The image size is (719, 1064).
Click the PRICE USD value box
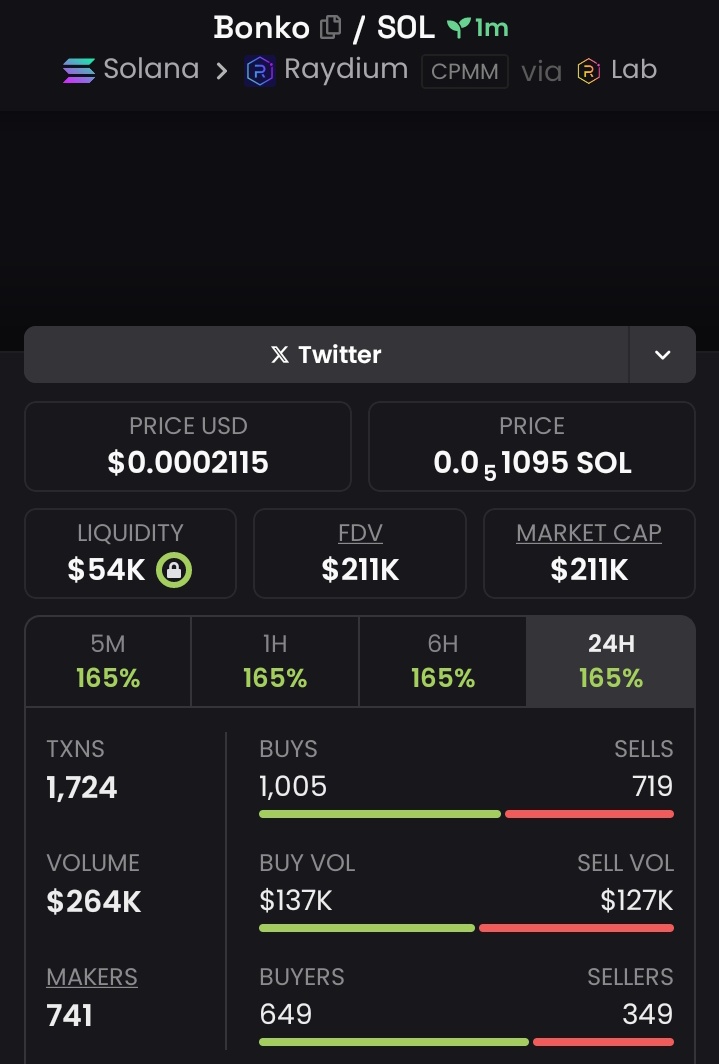[x=188, y=446]
